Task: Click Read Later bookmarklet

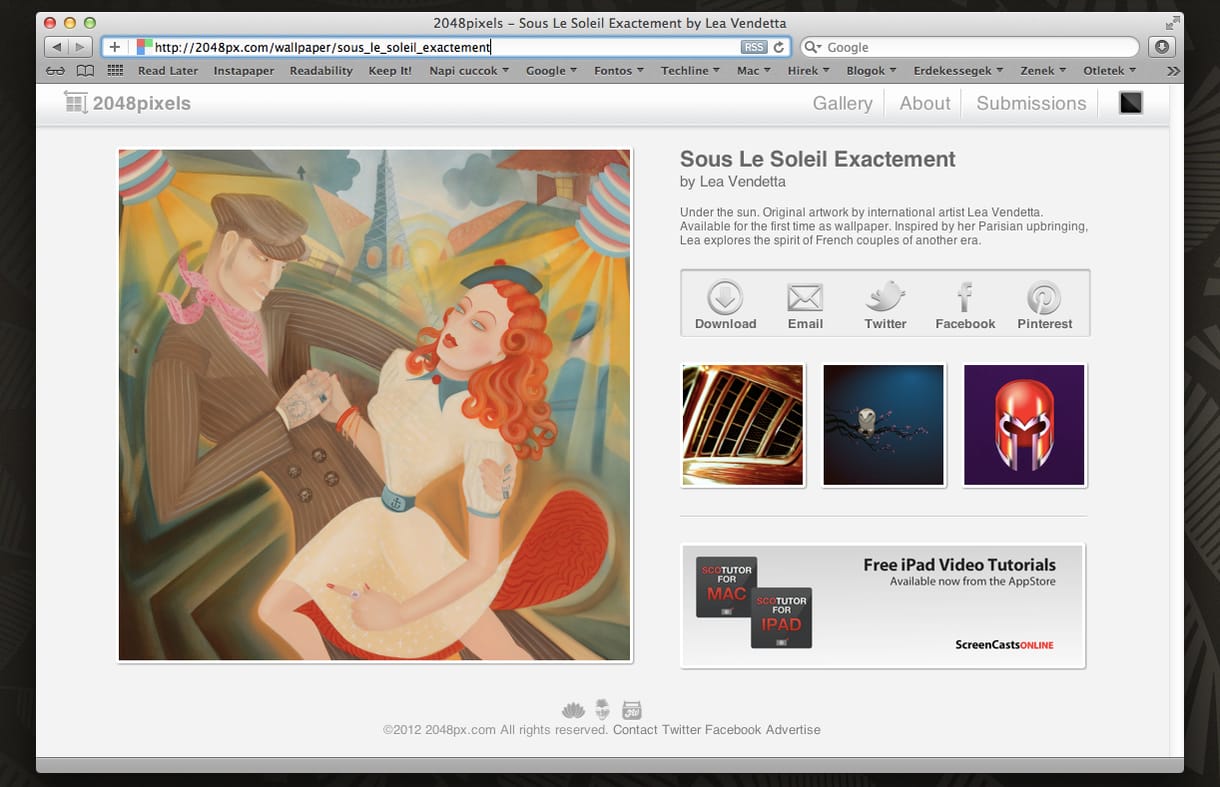Action: click(x=168, y=71)
